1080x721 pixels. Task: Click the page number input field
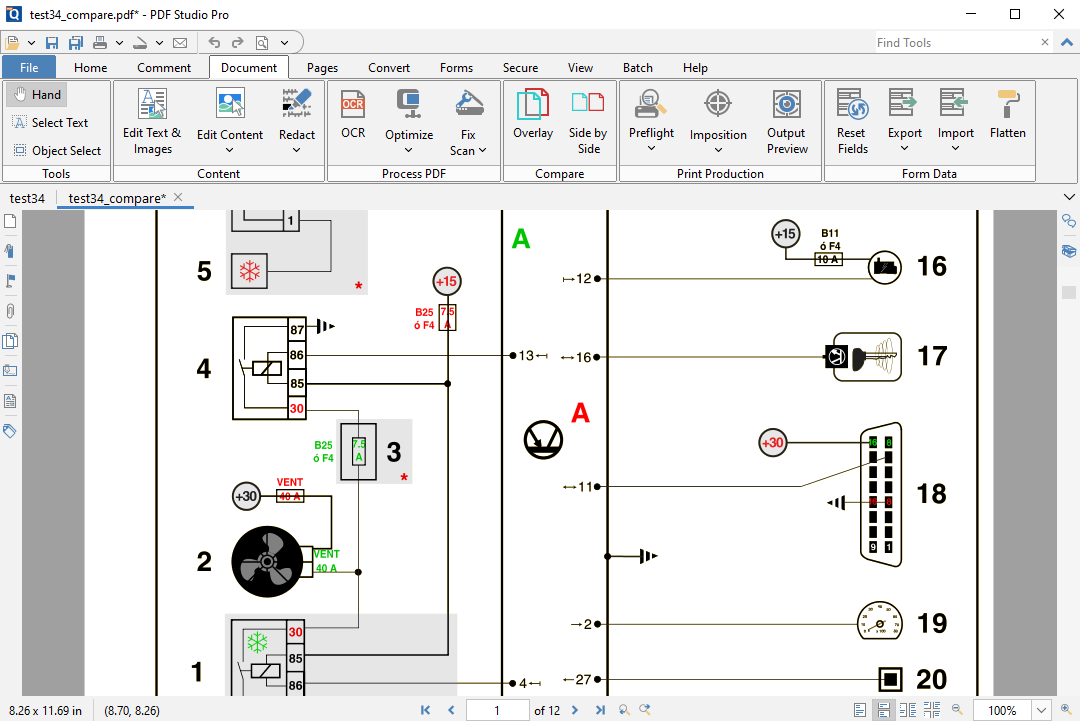497,710
